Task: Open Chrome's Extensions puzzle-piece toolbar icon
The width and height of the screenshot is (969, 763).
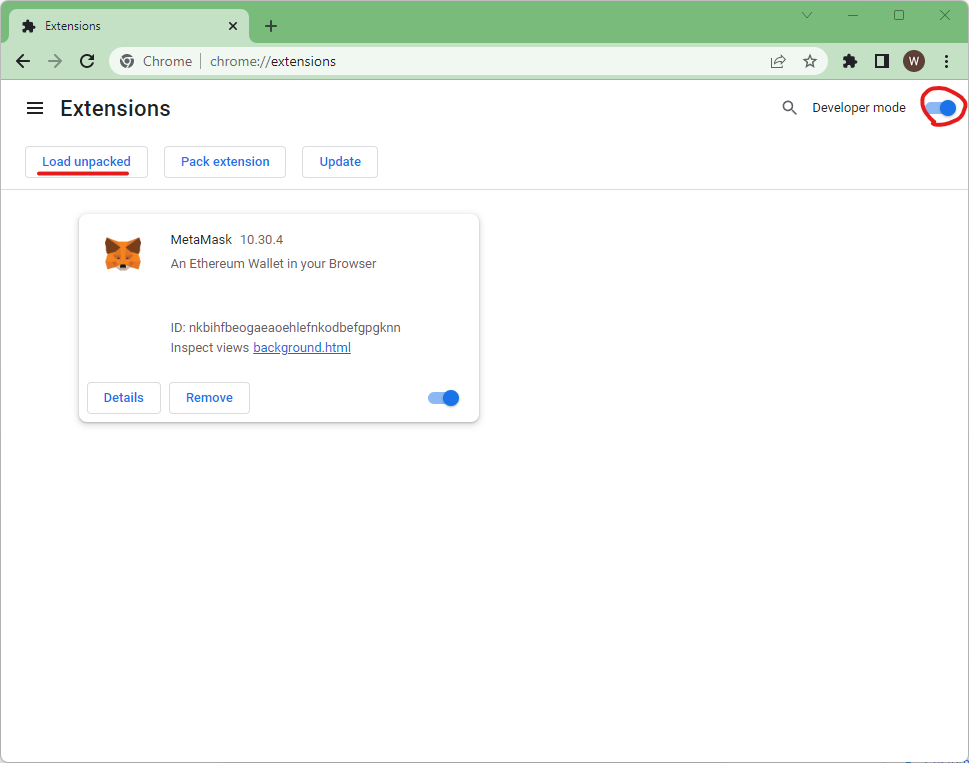Action: pyautogui.click(x=849, y=61)
